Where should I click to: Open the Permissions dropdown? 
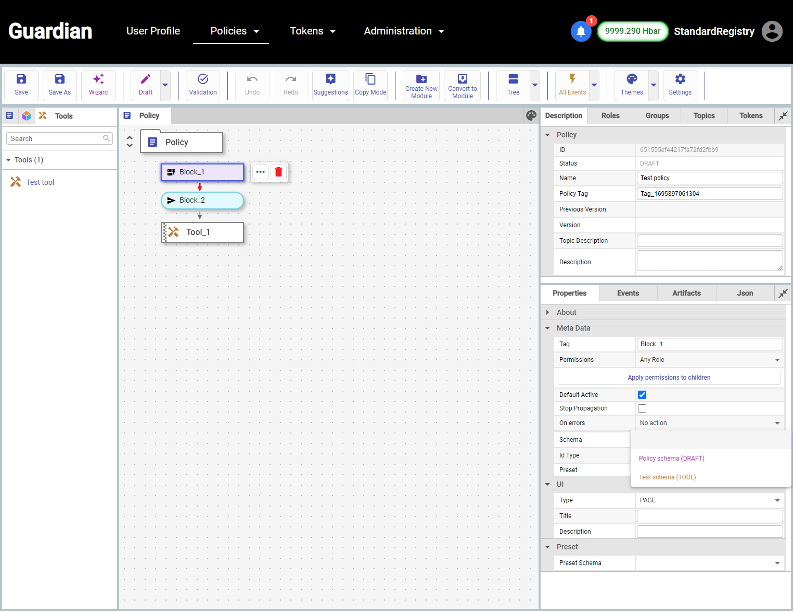(709, 360)
